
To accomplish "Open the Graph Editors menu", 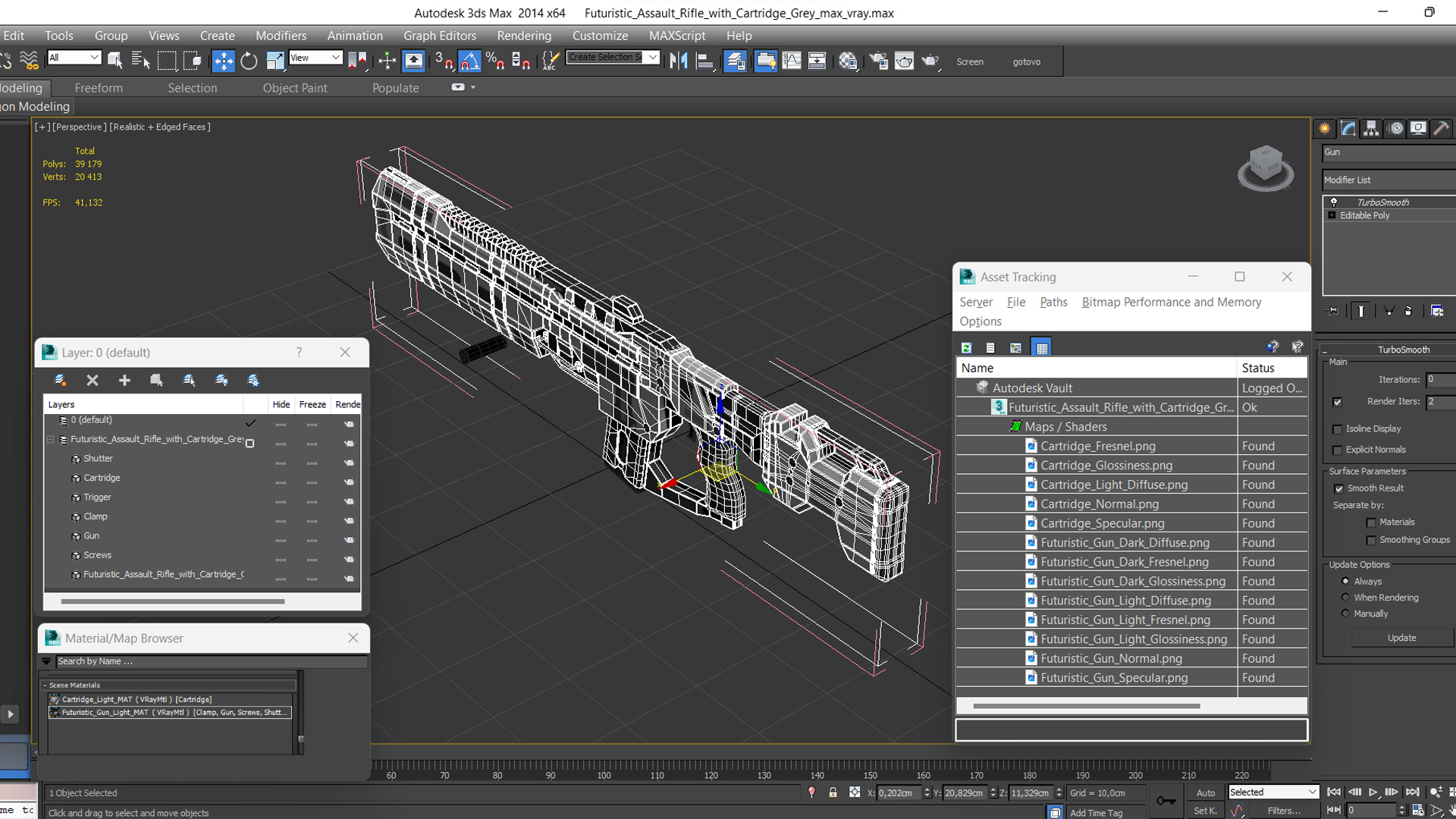I will click(x=440, y=36).
